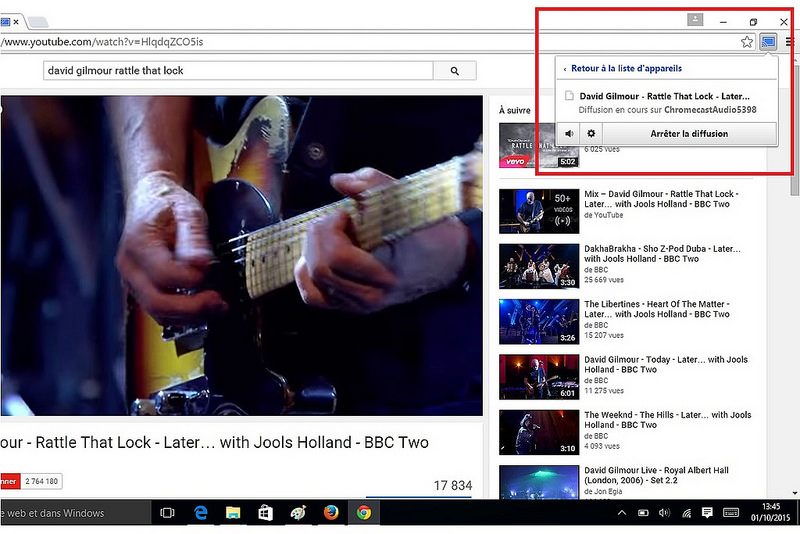Select the open YouTube browser tab
The height and width of the screenshot is (534, 800).
point(8,21)
